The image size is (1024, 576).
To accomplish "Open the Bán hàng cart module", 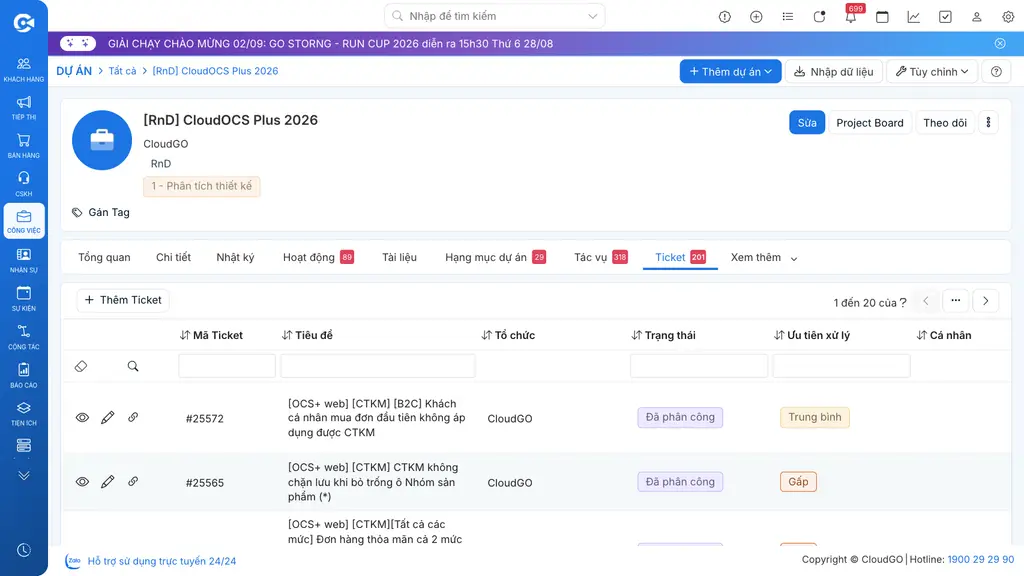I will click(x=24, y=146).
